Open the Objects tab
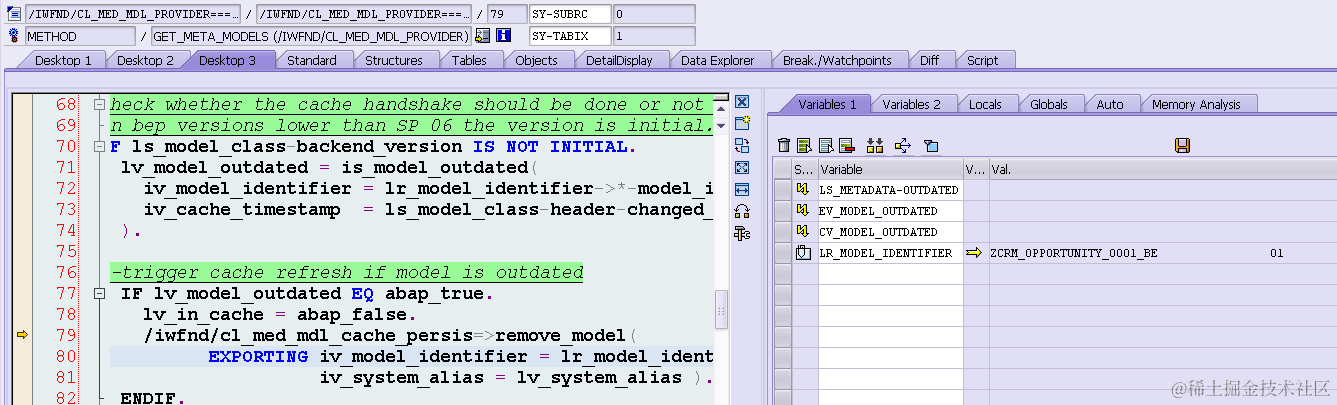Image resolution: width=1337 pixels, height=405 pixels. pos(536,60)
